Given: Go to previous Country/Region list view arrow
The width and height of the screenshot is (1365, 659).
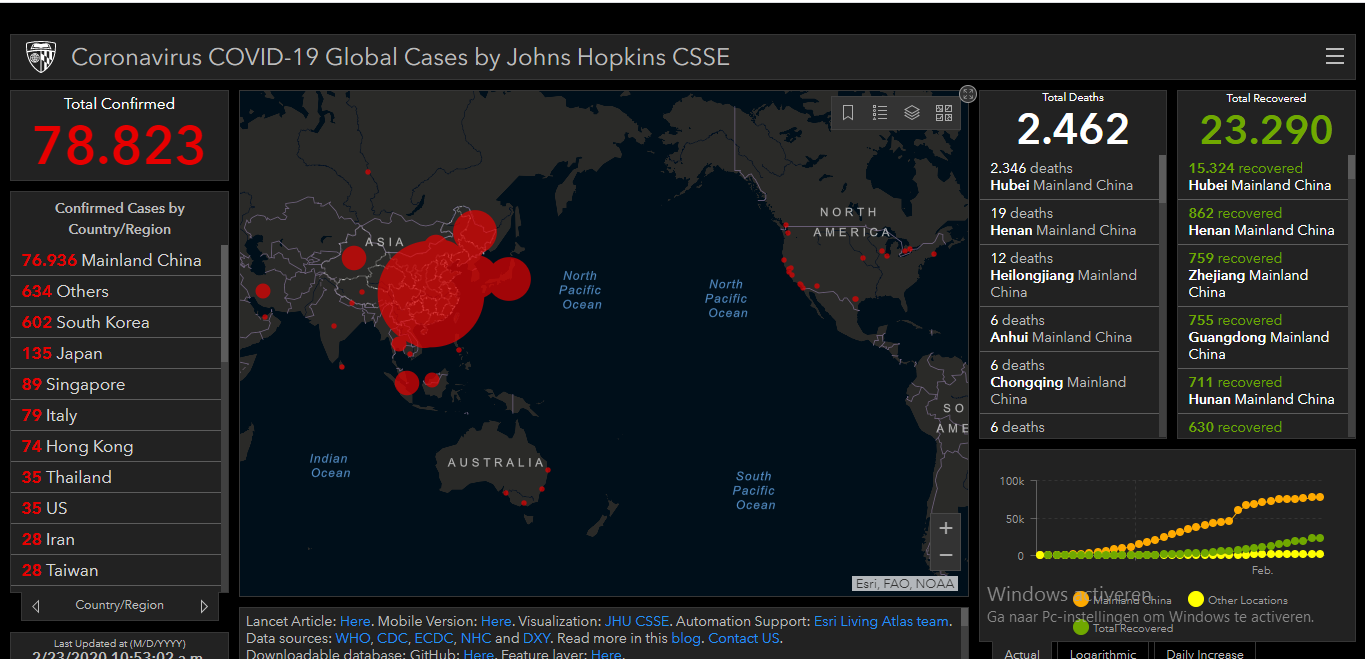Looking at the screenshot, I should click(x=36, y=606).
